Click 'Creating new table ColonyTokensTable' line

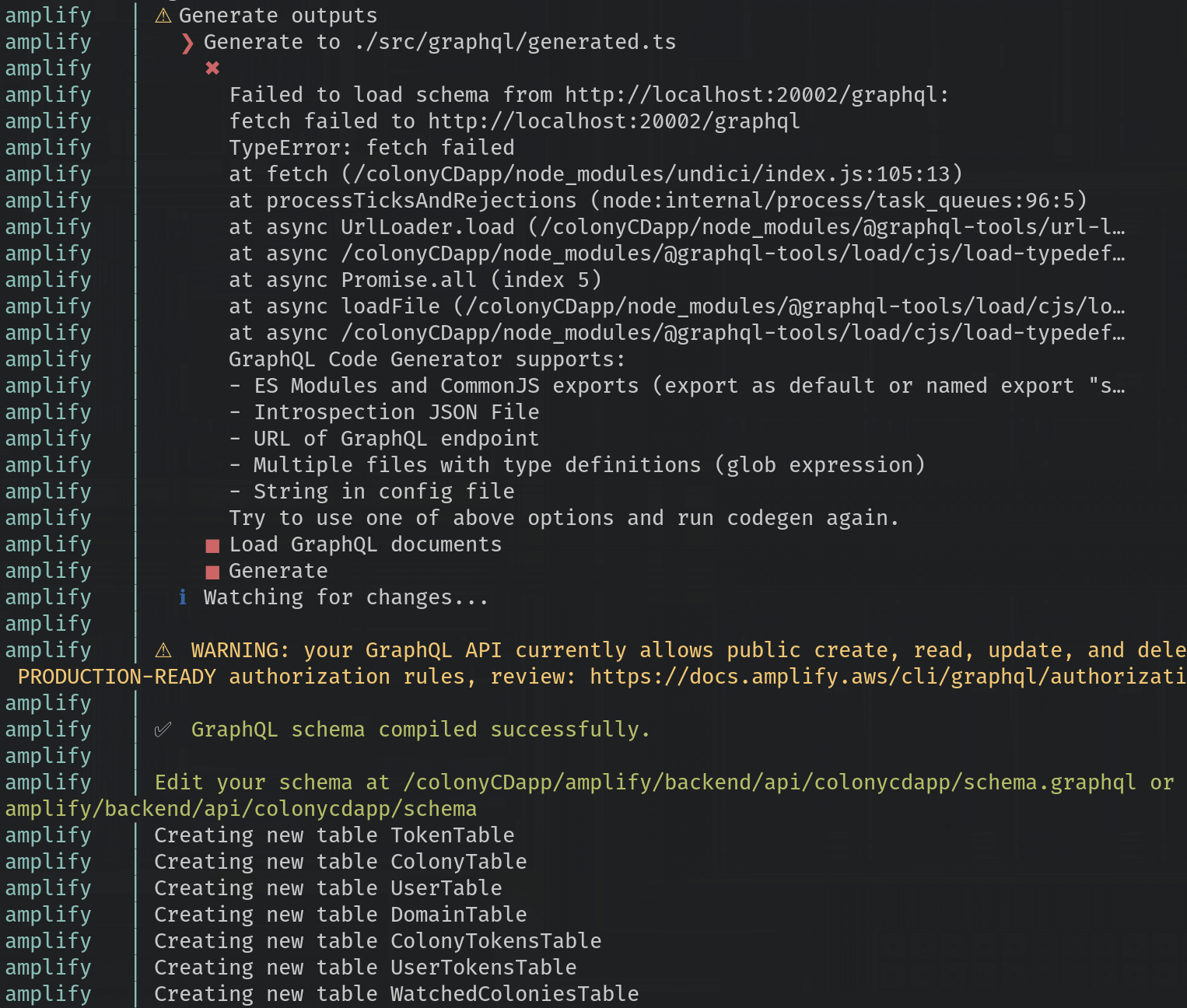pyautogui.click(x=378, y=941)
